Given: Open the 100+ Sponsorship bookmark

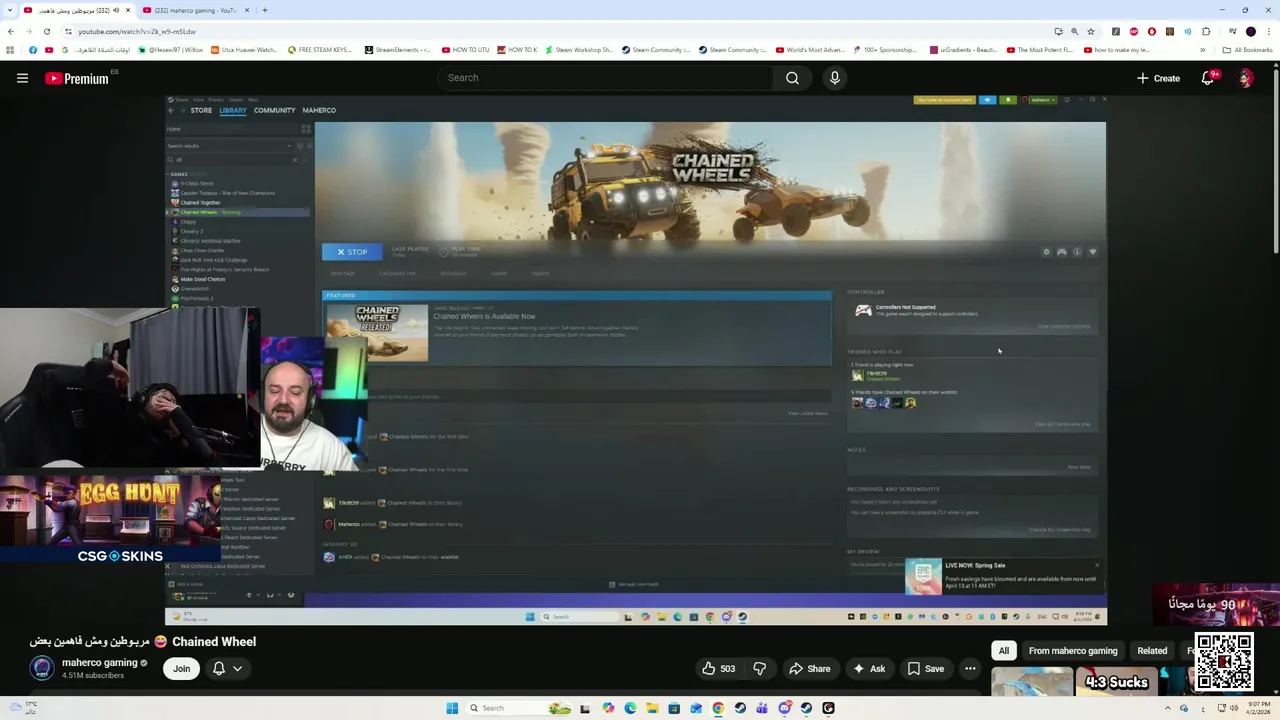Looking at the screenshot, I should (x=885, y=50).
